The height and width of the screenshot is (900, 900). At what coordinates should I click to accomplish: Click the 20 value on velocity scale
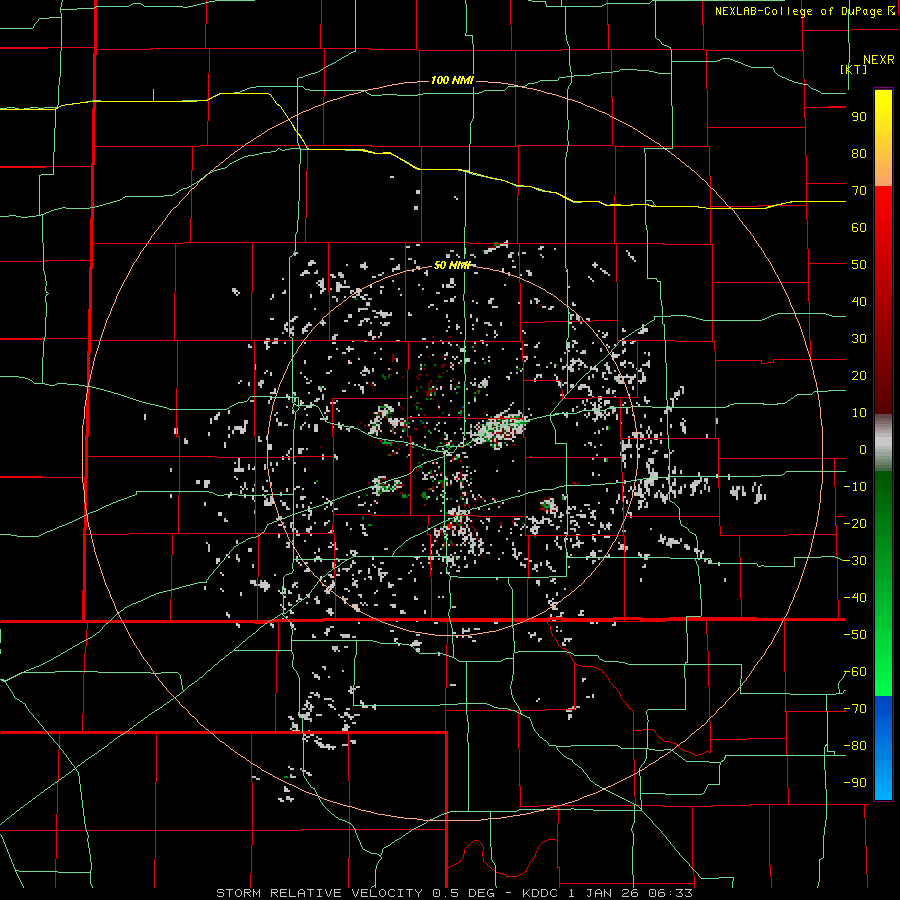coord(859,376)
